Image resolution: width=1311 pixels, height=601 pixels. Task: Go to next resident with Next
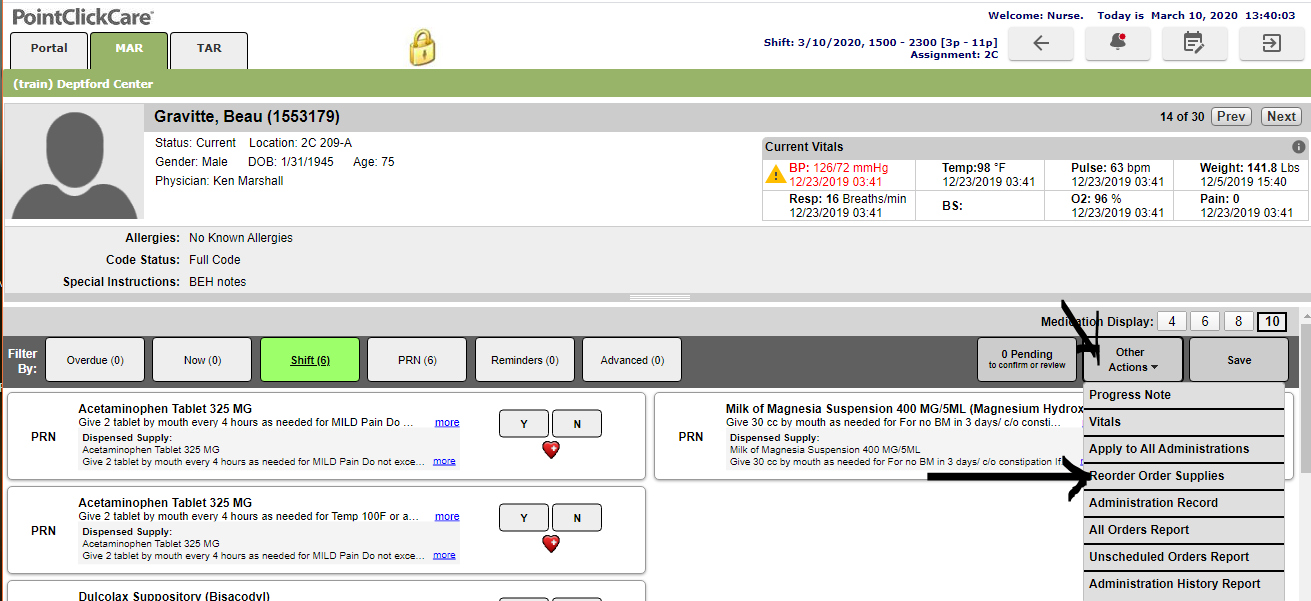1281,117
